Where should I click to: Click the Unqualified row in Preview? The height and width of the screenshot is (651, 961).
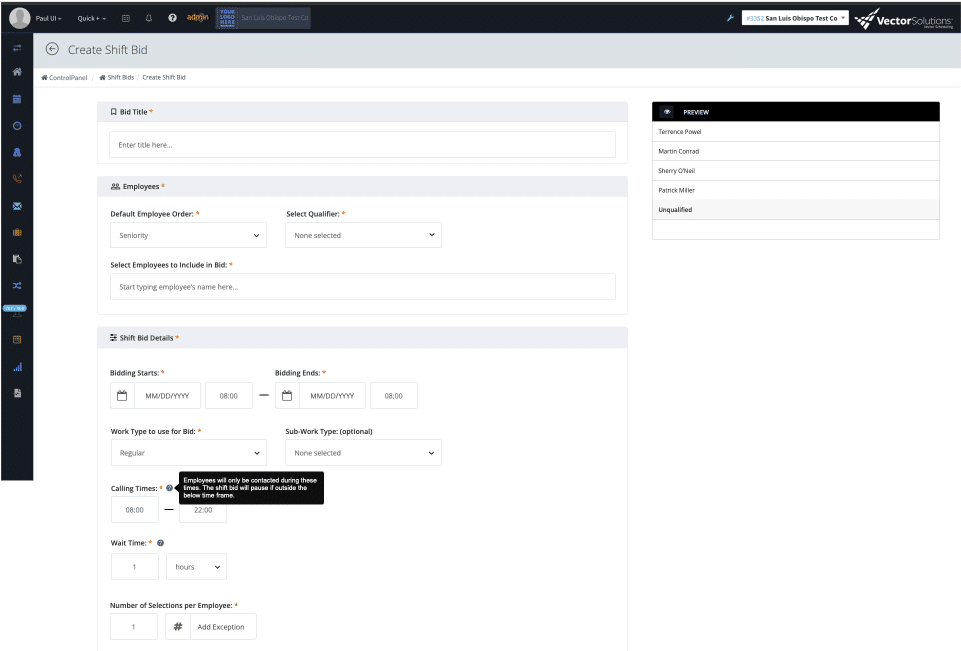[x=796, y=210]
